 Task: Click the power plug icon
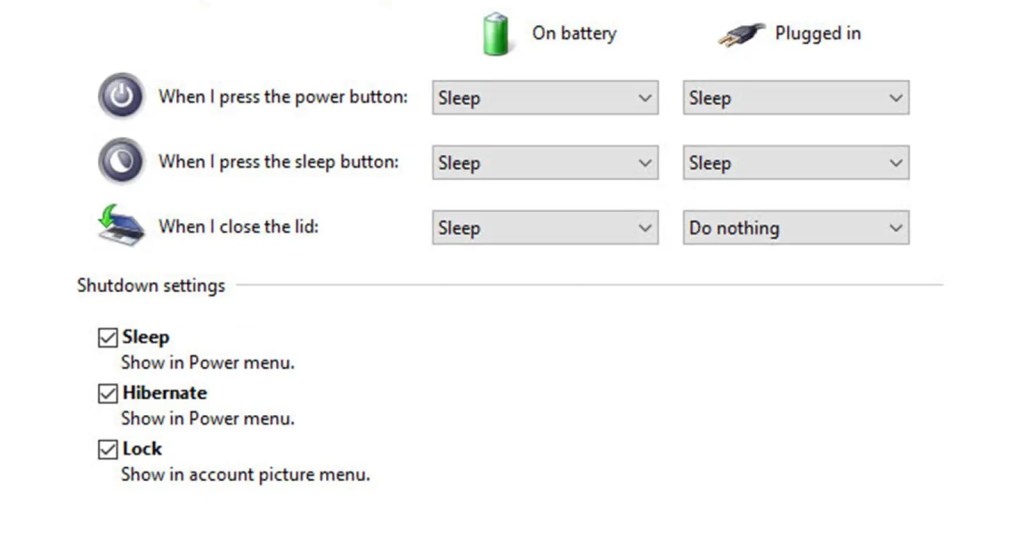pos(741,35)
